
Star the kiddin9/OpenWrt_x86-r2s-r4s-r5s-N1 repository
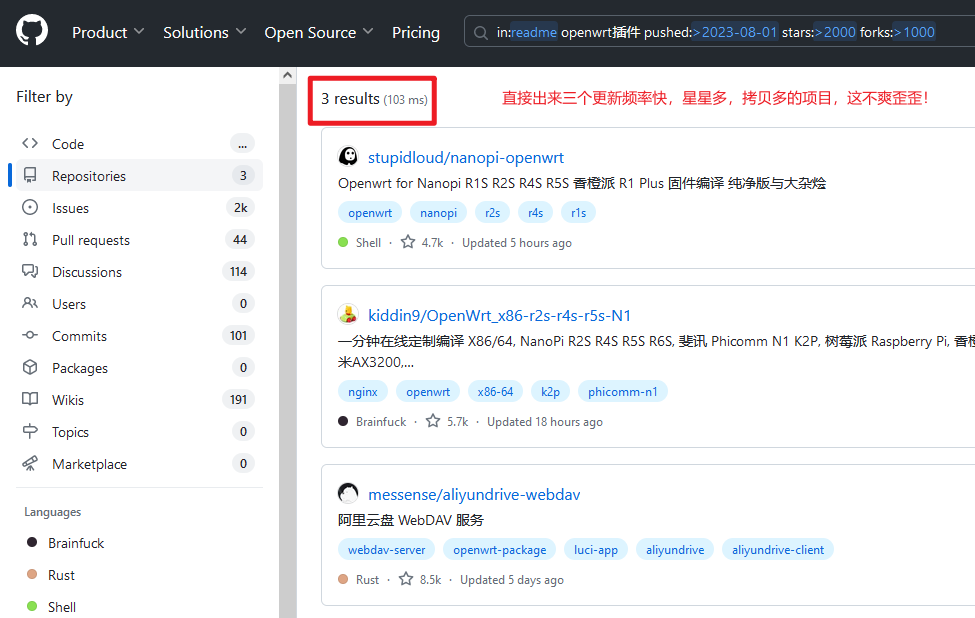(433, 421)
